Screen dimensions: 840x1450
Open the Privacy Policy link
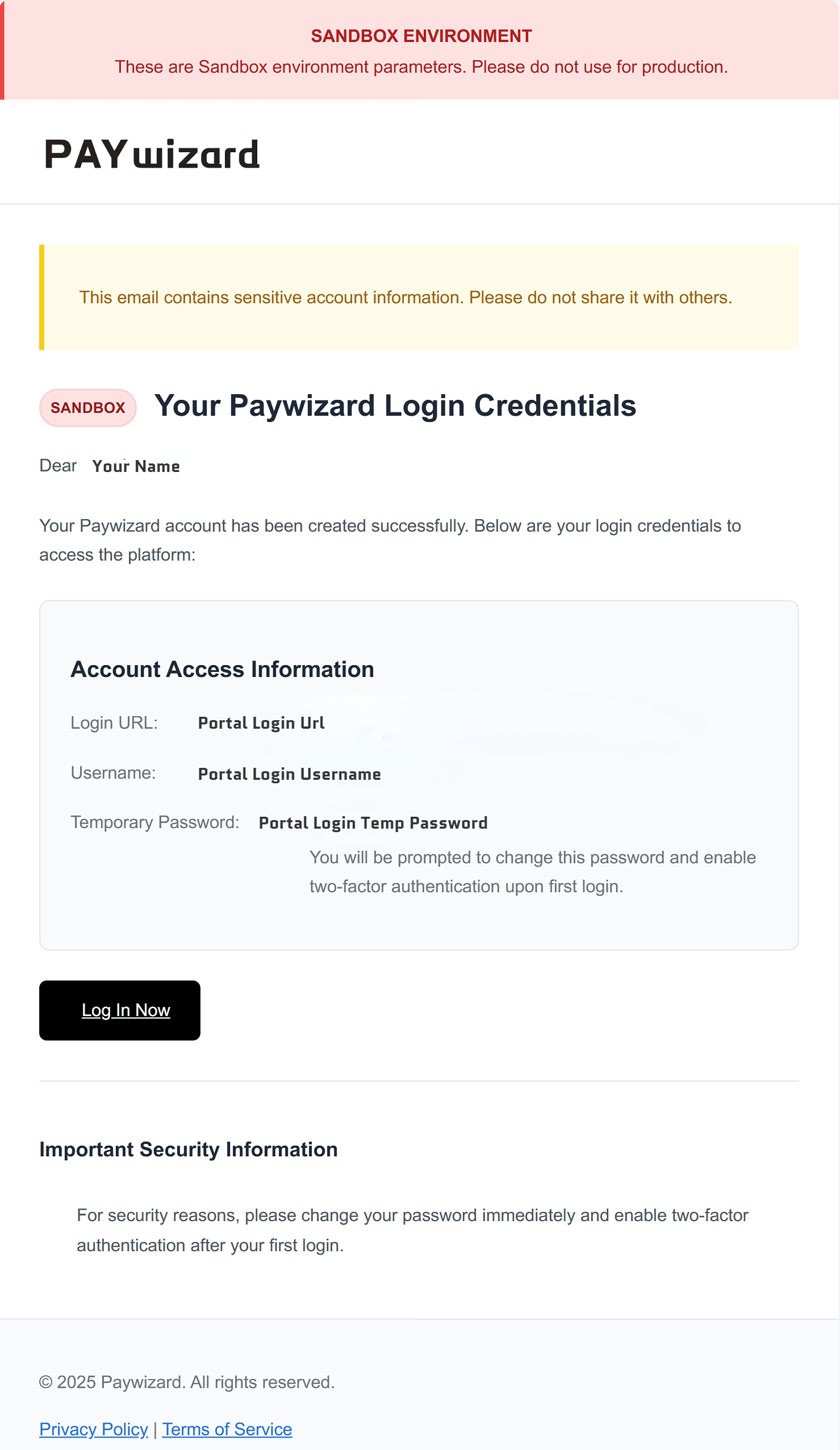[93, 1429]
